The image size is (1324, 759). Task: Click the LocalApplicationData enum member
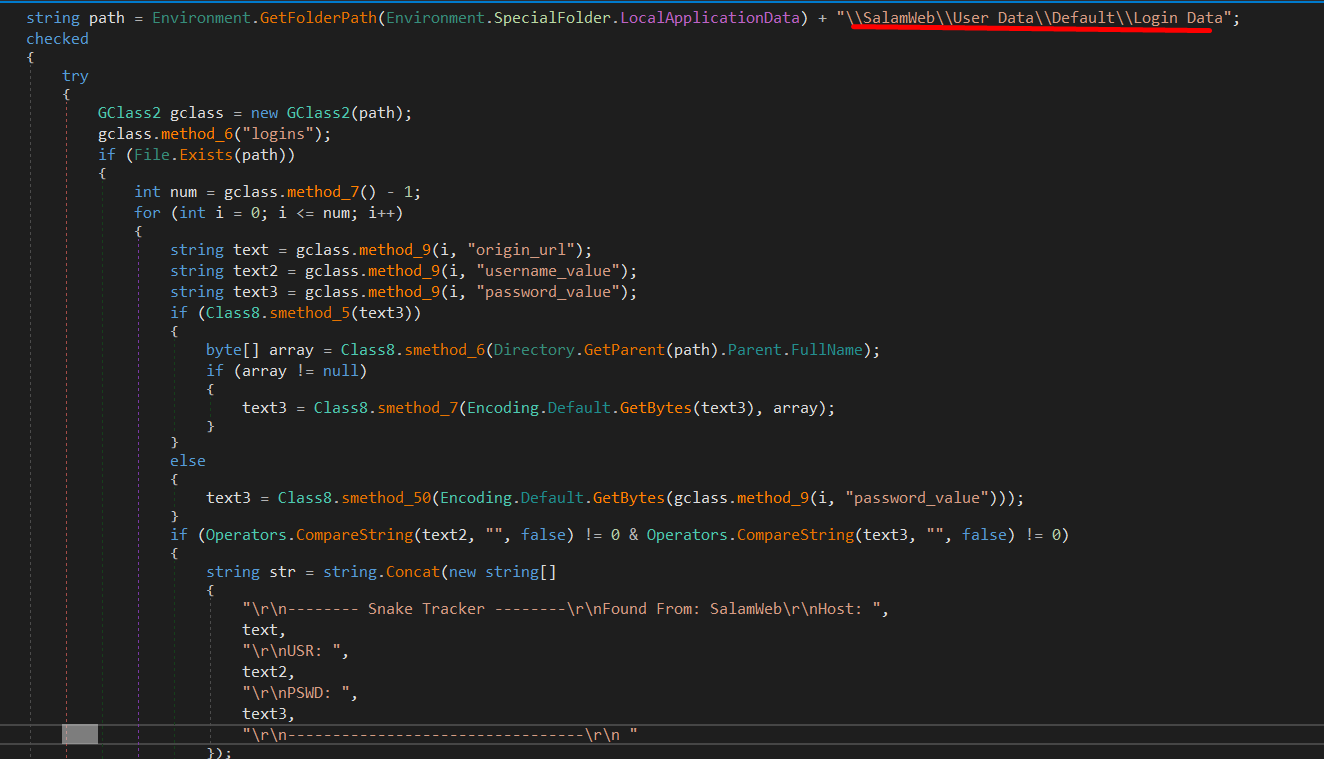click(x=711, y=18)
